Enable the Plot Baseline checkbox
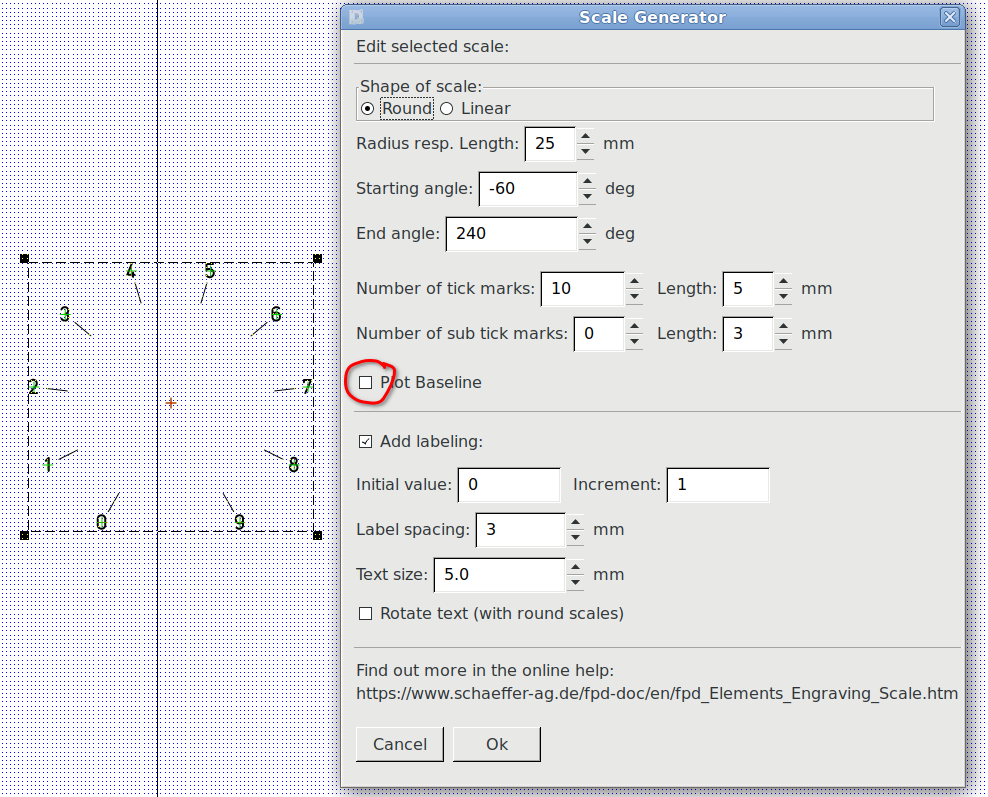Image resolution: width=988 pixels, height=797 pixels. pyautogui.click(x=365, y=382)
